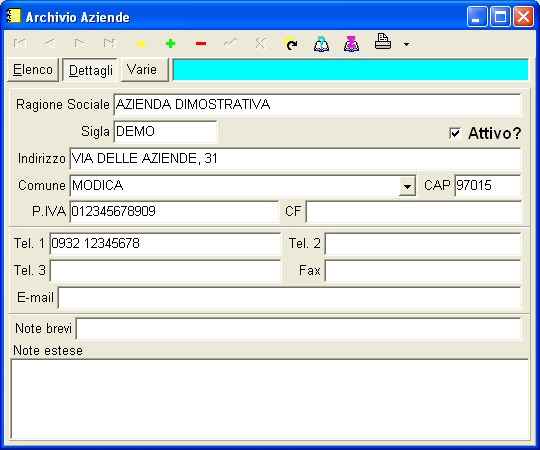Toggle the Attivo? checkbox
Viewport: 540px width, 450px height.
coord(455,133)
